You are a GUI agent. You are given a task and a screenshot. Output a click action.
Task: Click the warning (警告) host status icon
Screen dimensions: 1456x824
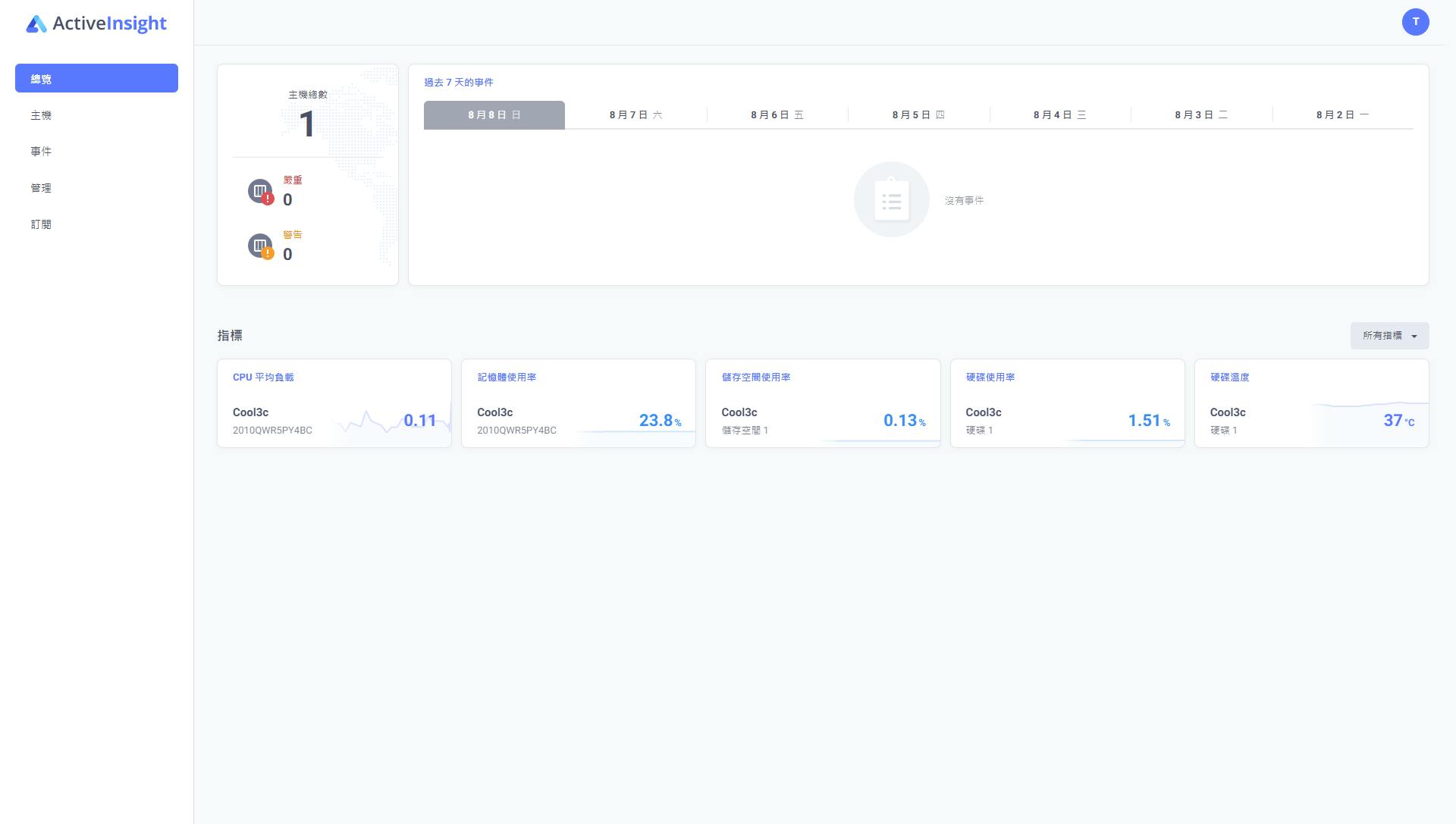260,246
